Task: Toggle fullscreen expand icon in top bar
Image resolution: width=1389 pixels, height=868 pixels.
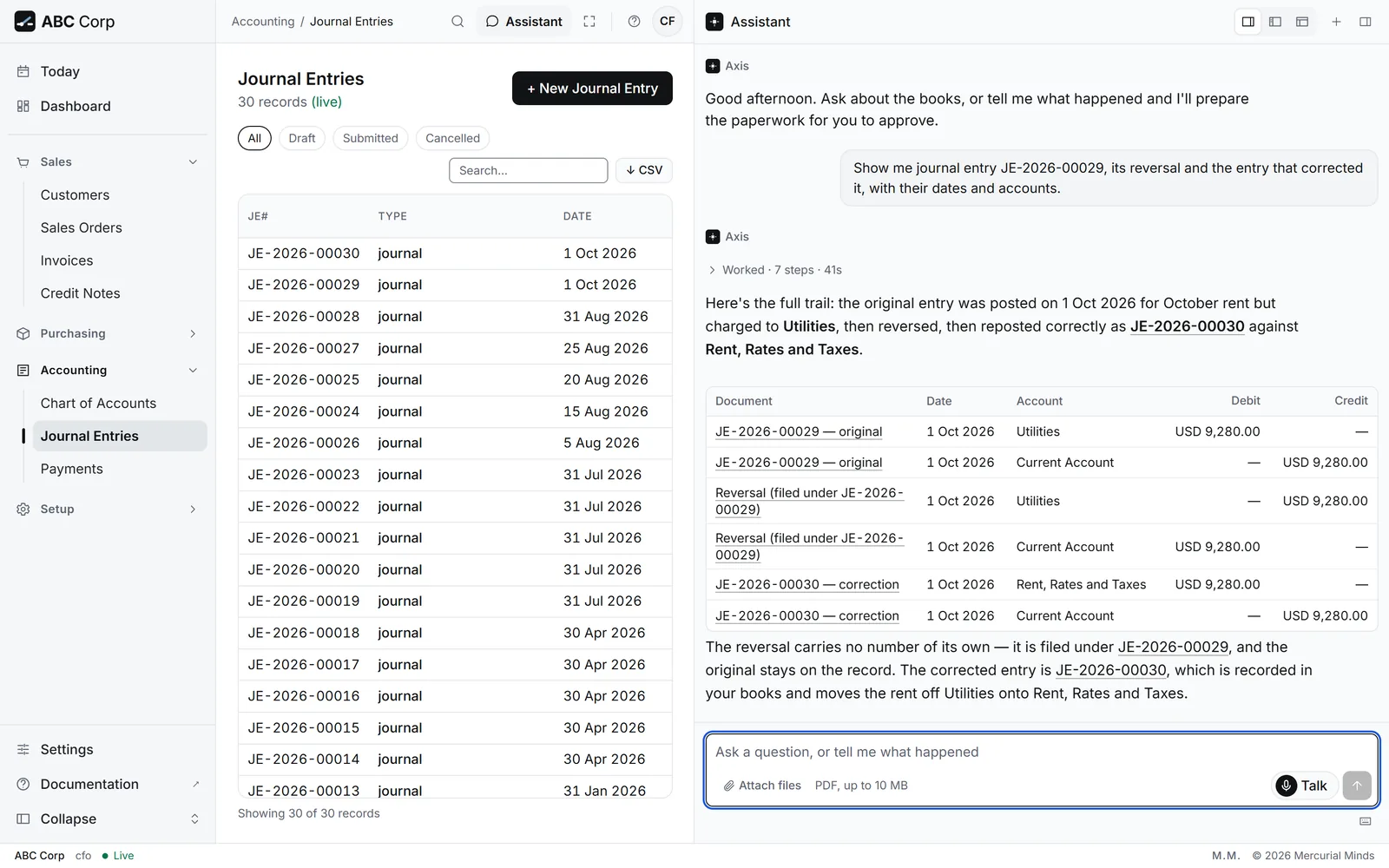Action: 589,22
